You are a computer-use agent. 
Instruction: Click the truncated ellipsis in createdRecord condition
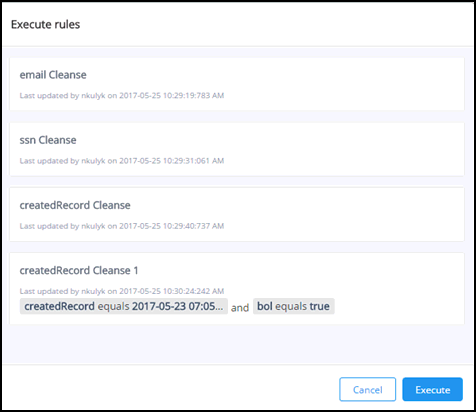pyautogui.click(x=219, y=307)
